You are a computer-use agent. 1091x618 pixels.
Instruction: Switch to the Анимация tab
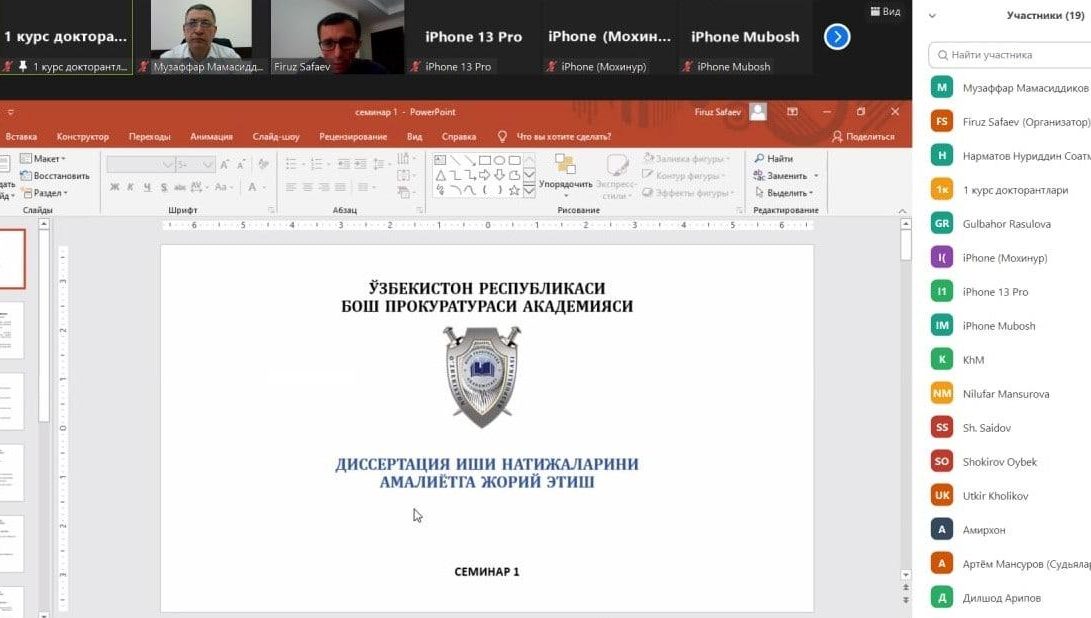pyautogui.click(x=212, y=136)
